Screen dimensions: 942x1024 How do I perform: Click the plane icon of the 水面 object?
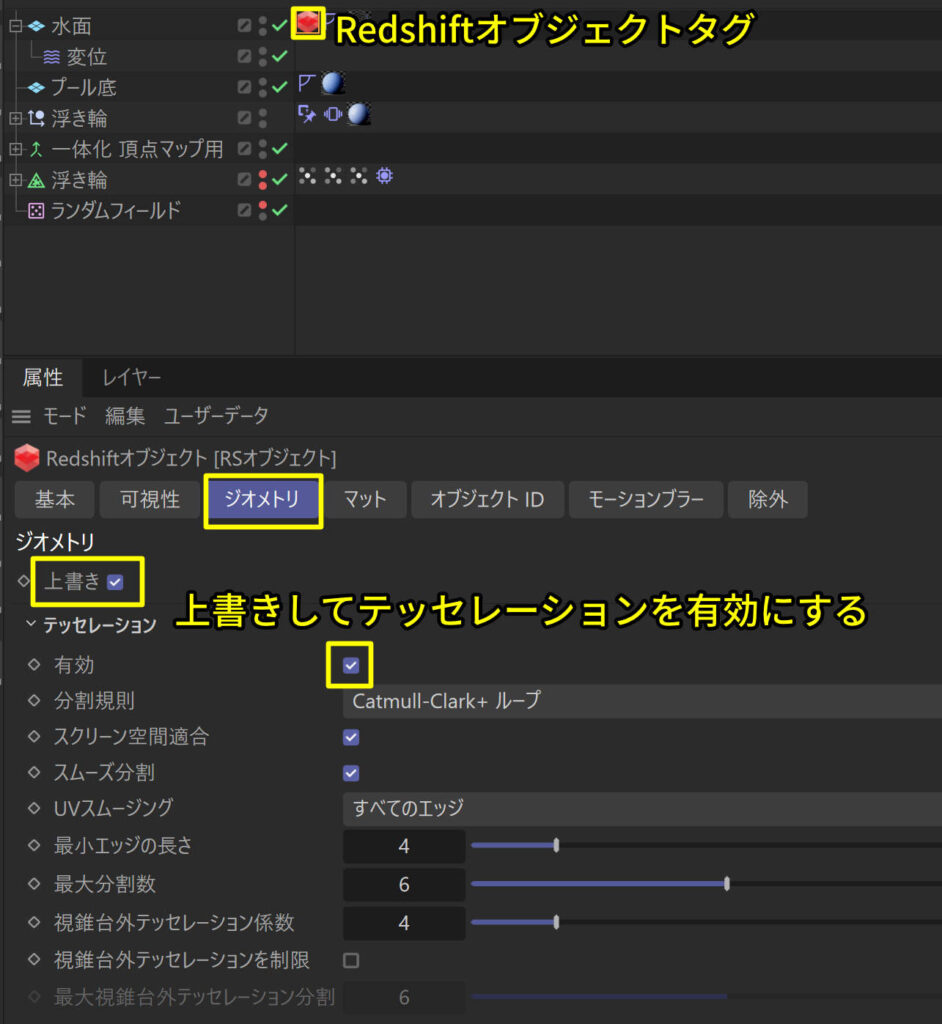[x=36, y=26]
